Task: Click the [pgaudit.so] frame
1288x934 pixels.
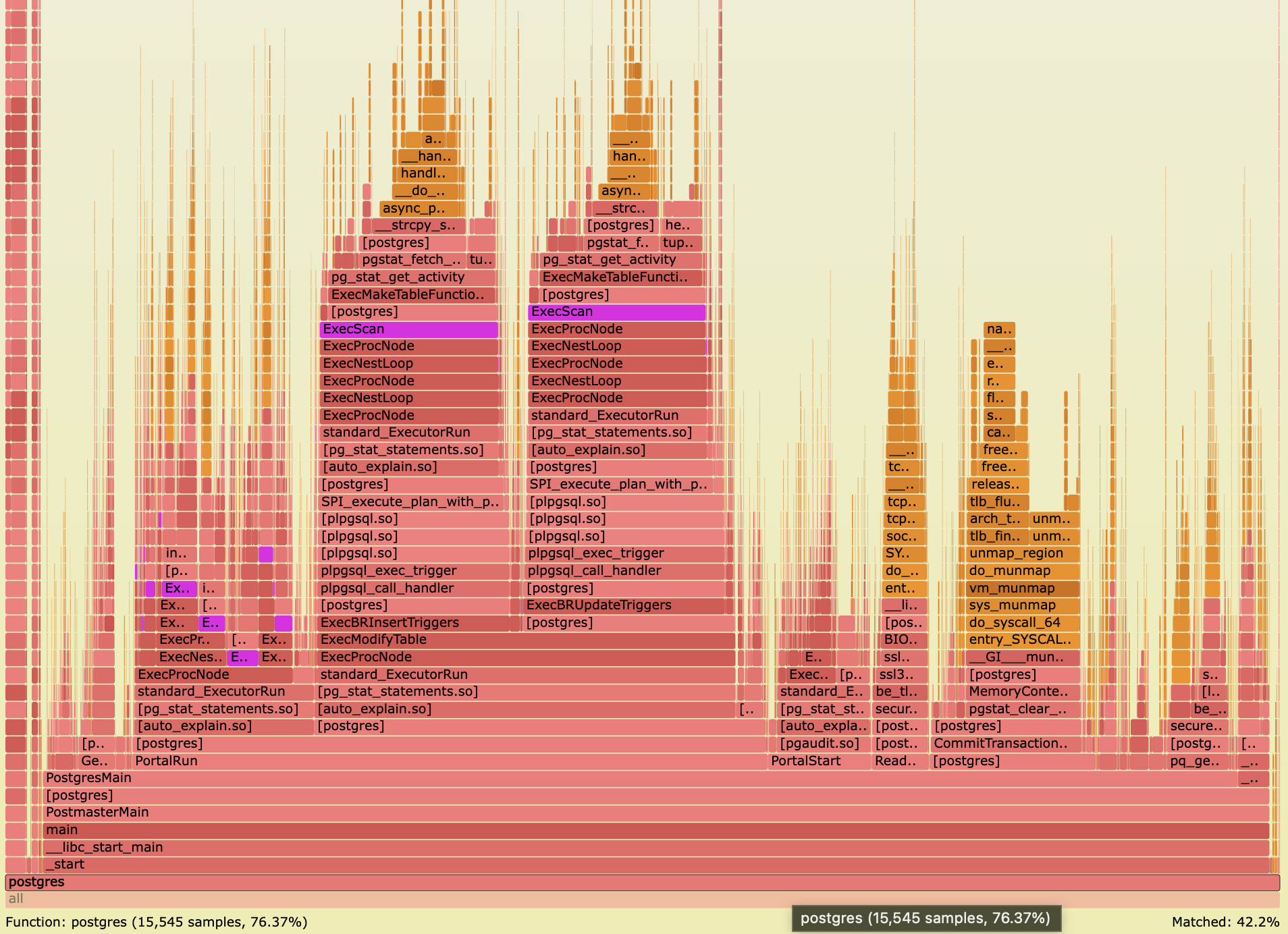Action: pos(820,743)
